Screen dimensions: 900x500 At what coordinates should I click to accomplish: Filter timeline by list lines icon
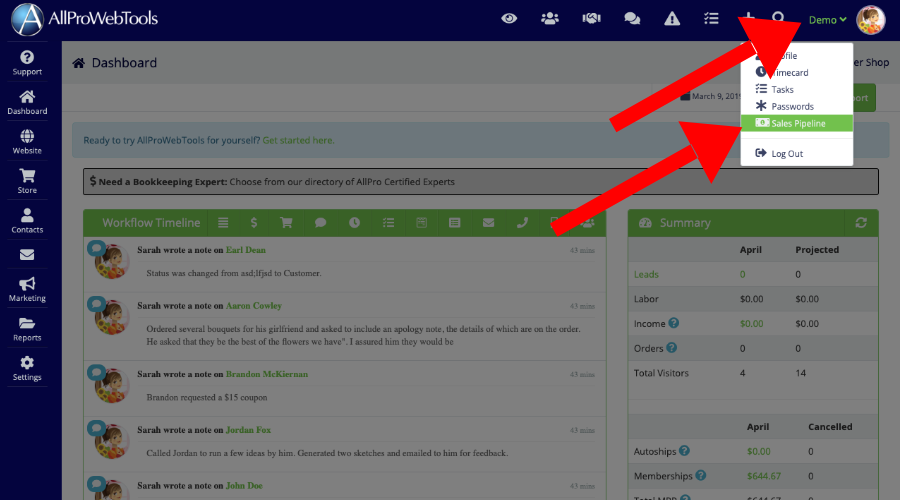tap(223, 223)
